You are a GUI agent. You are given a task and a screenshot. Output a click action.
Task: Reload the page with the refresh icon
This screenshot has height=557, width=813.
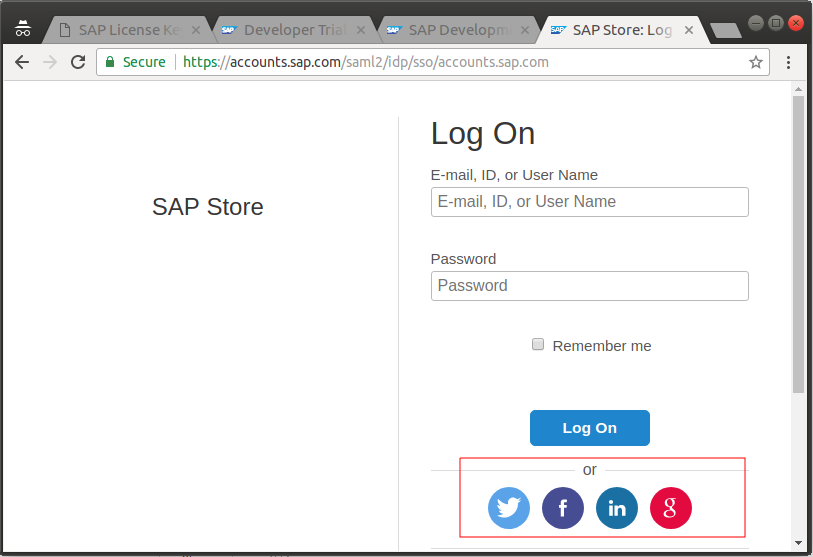pos(78,62)
